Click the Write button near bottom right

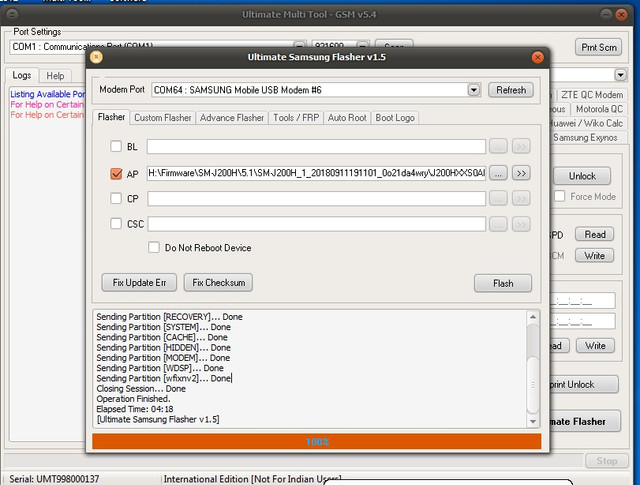(x=595, y=346)
